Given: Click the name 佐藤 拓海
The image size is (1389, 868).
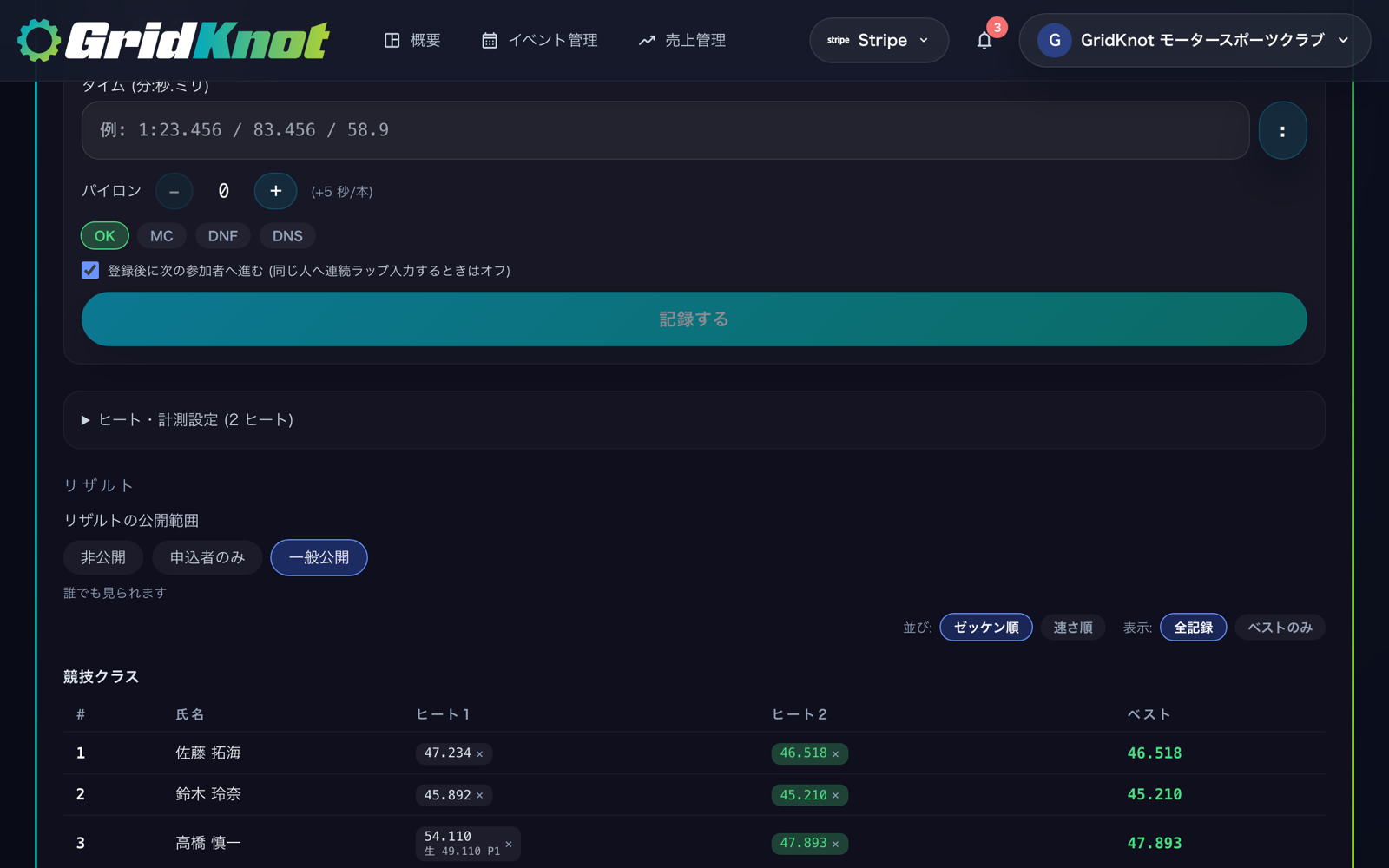Looking at the screenshot, I should click(x=208, y=753).
